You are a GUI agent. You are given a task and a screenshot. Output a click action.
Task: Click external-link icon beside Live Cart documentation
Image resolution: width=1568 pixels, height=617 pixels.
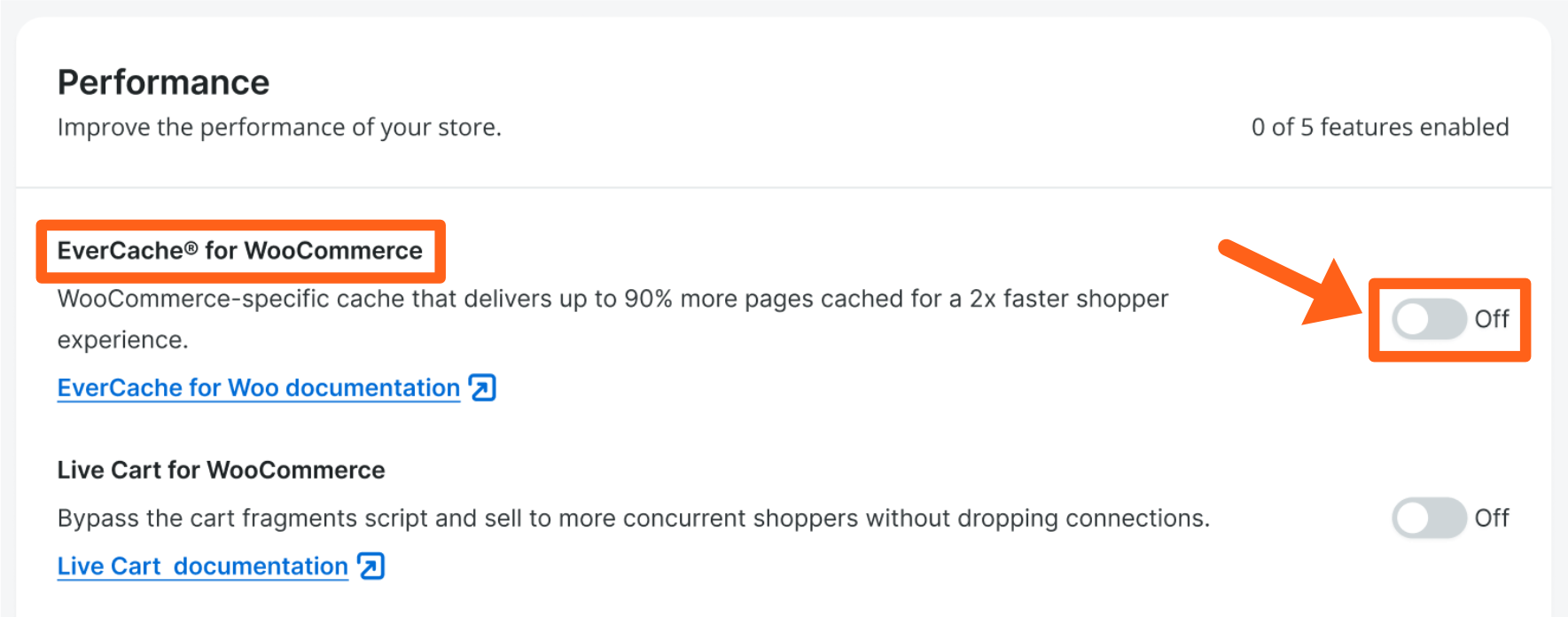(371, 566)
